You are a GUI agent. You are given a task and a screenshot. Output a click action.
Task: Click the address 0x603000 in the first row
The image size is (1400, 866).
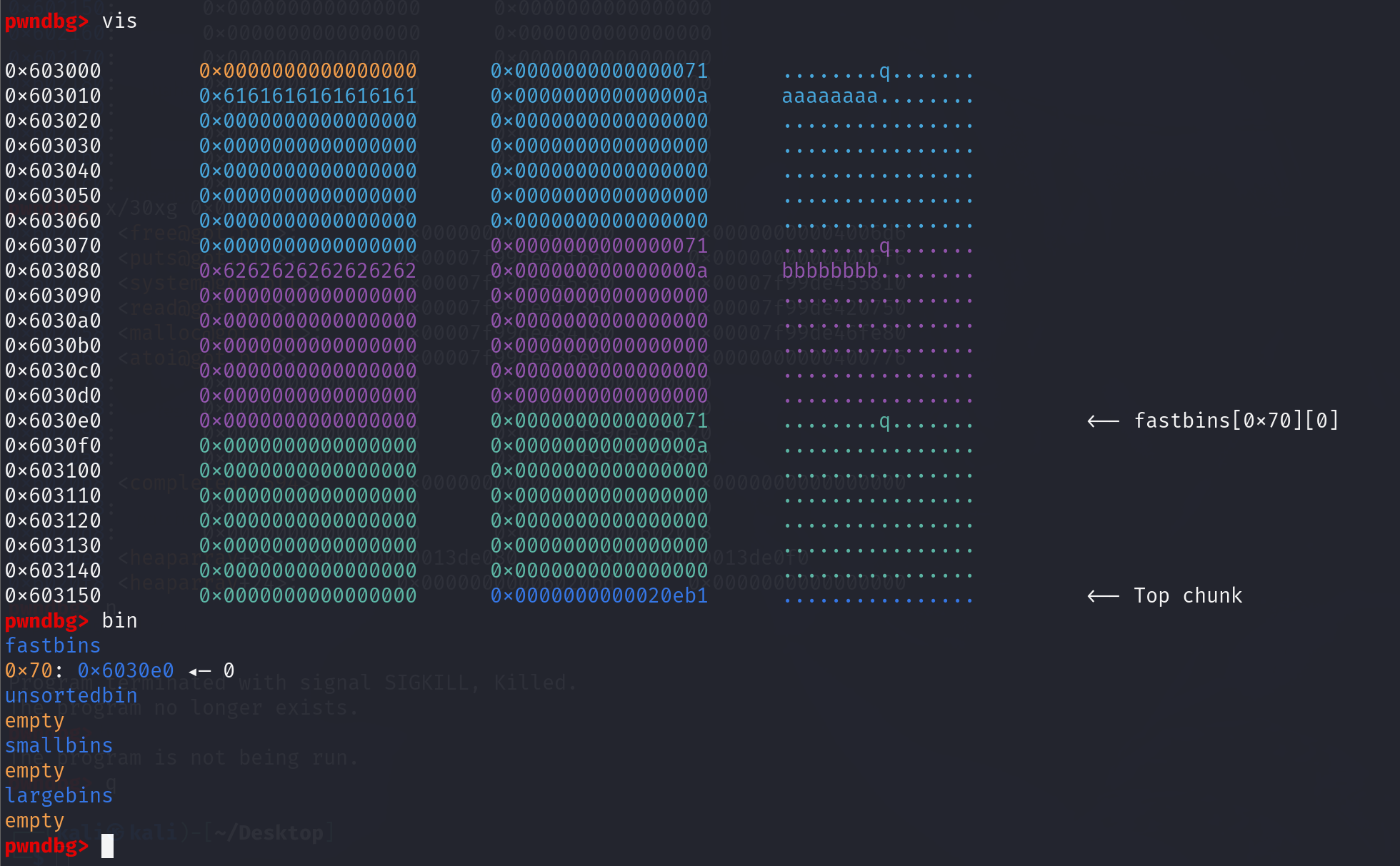point(53,71)
